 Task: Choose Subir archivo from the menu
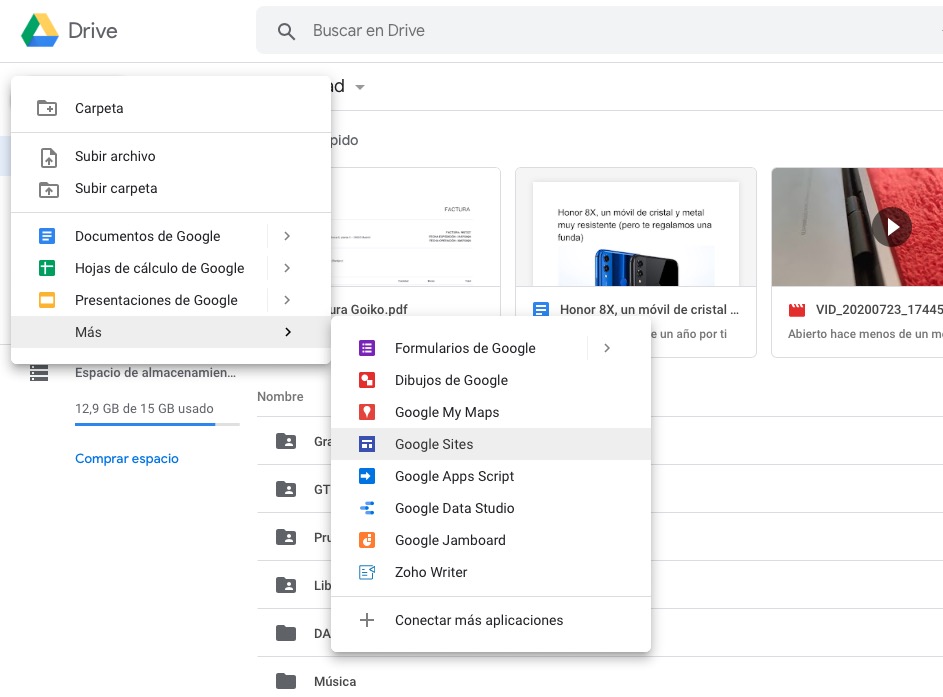pos(115,156)
